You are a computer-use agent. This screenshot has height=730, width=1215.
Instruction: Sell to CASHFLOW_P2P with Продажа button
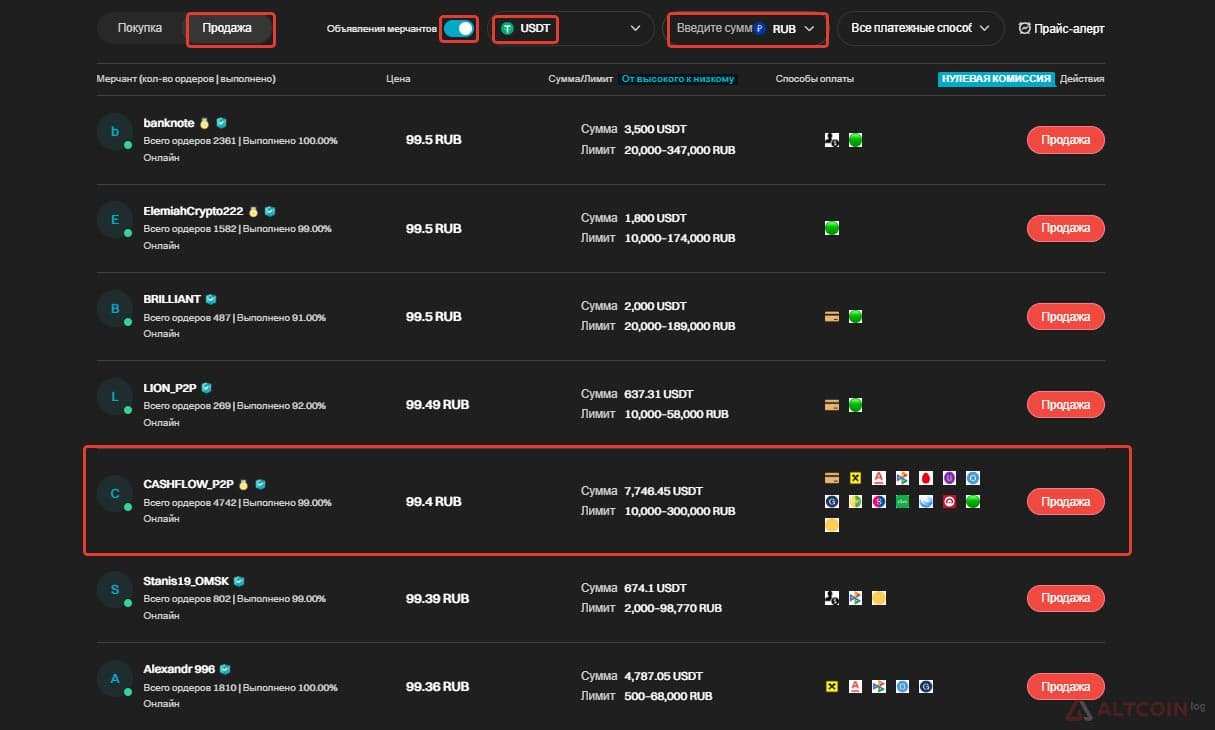(x=1066, y=501)
